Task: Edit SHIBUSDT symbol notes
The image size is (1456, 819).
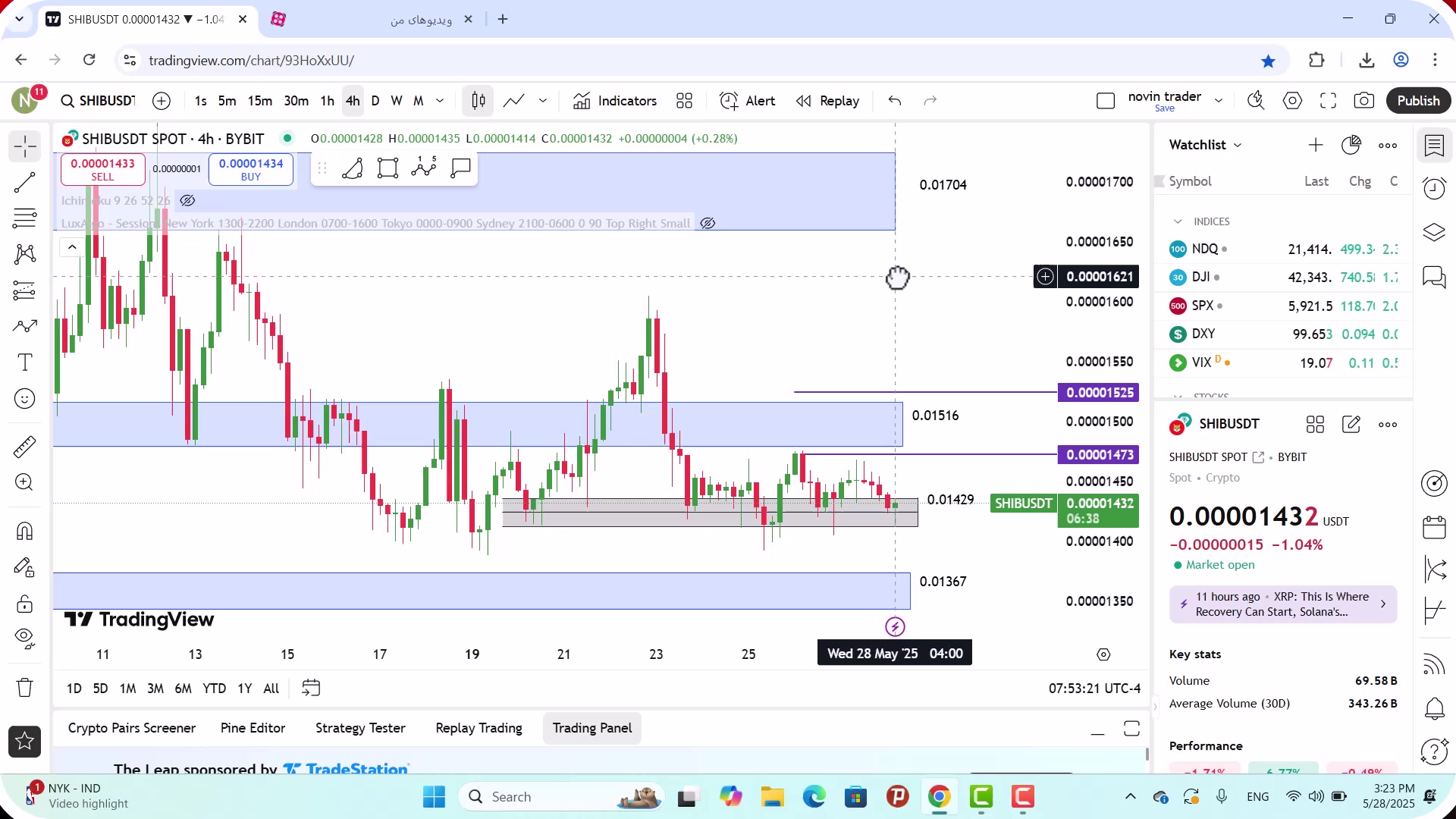Action: [x=1351, y=425]
